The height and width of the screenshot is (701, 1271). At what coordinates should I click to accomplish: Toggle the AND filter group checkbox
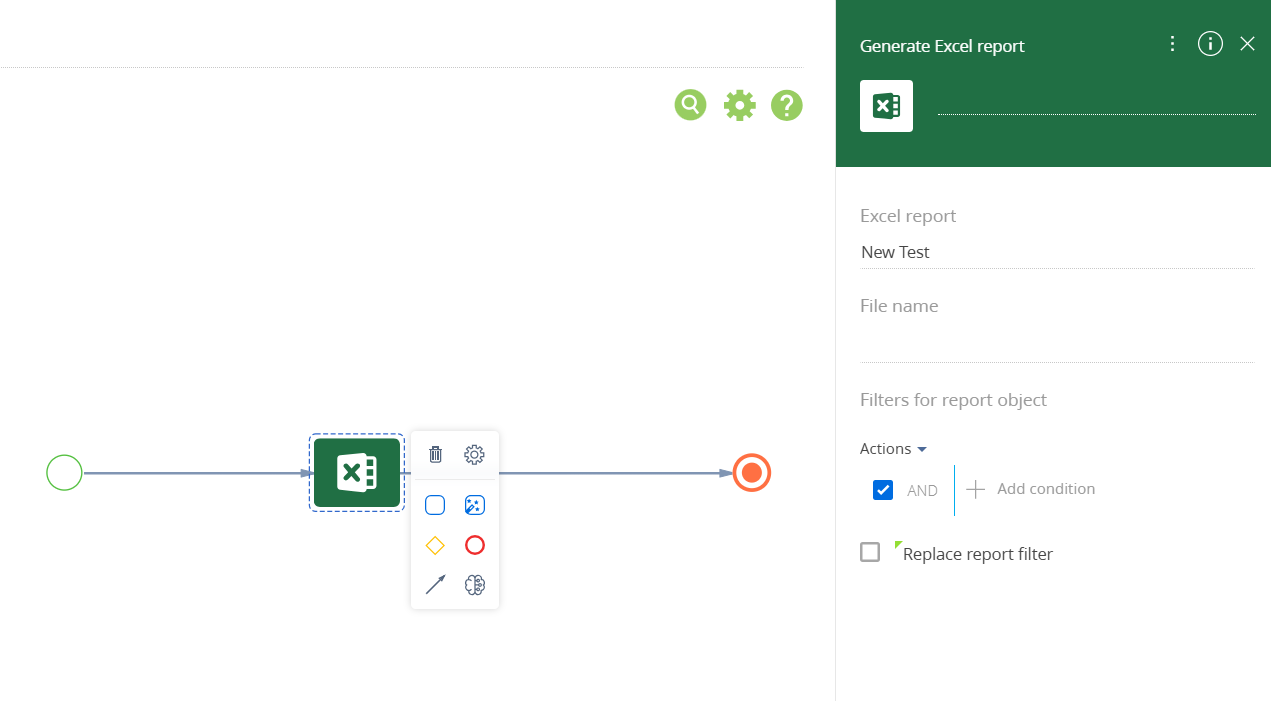coord(883,490)
